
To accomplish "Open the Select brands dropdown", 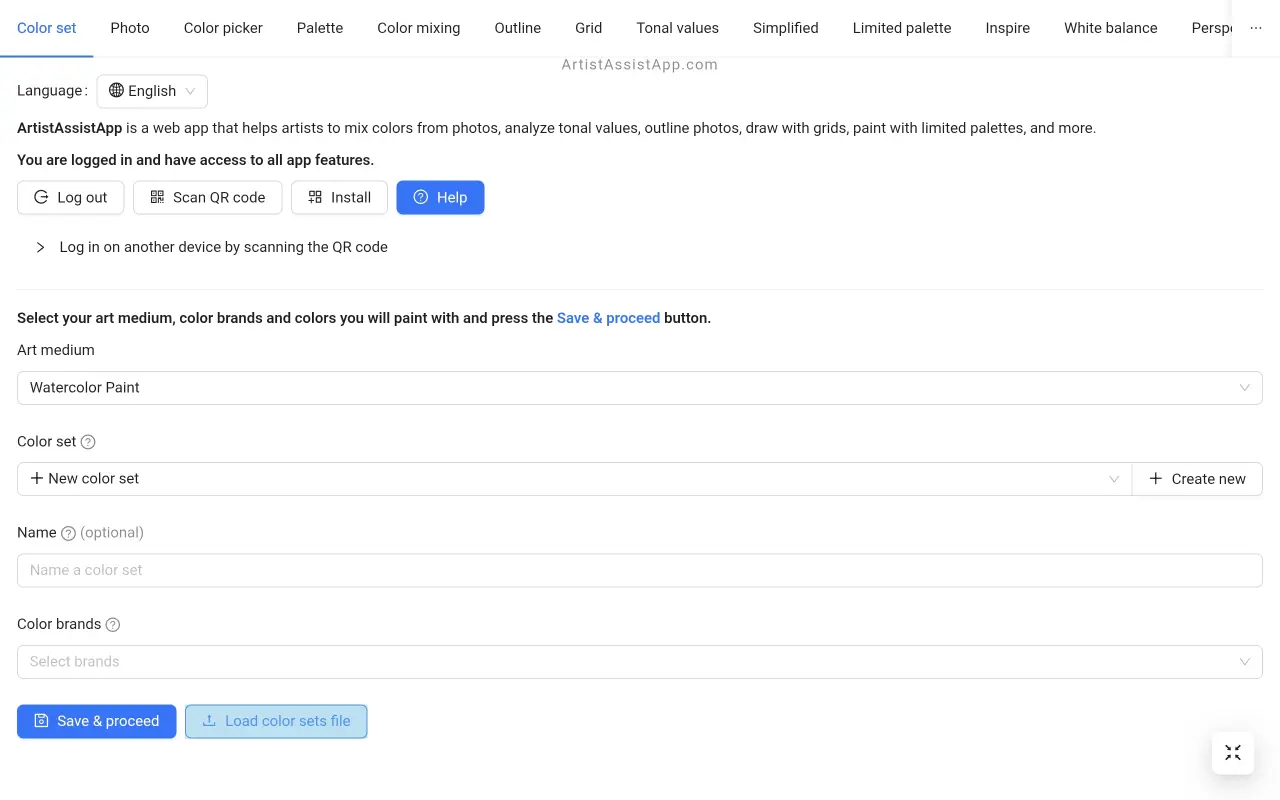I will [x=640, y=662].
